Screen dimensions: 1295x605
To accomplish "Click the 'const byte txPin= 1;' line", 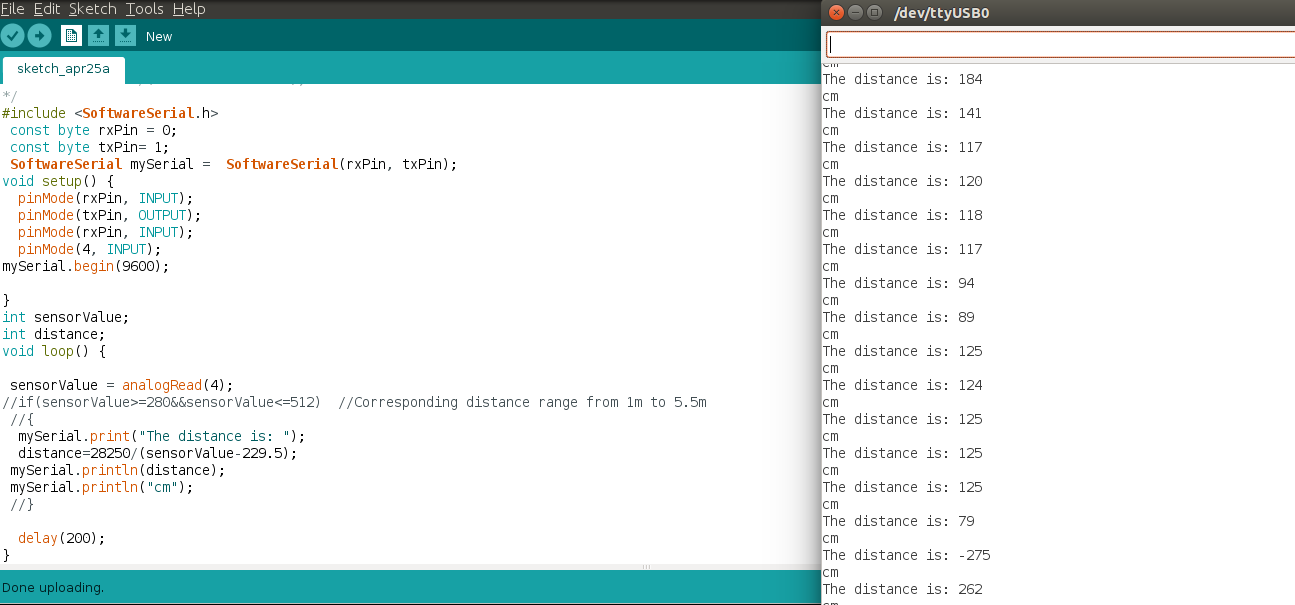I will click(89, 147).
